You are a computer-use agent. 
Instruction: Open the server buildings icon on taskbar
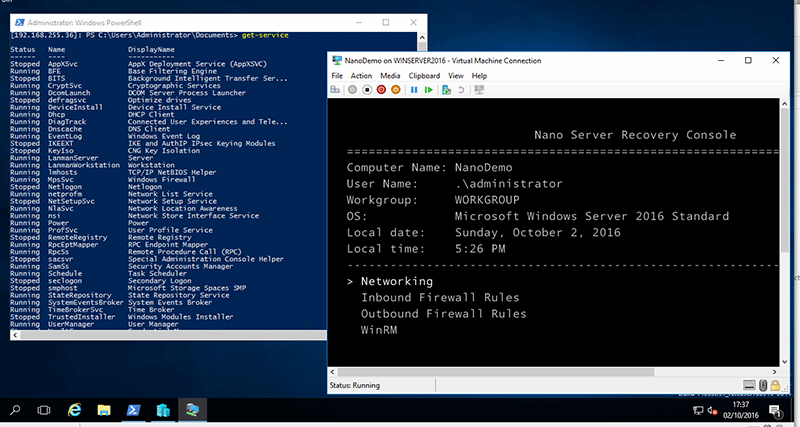click(163, 410)
